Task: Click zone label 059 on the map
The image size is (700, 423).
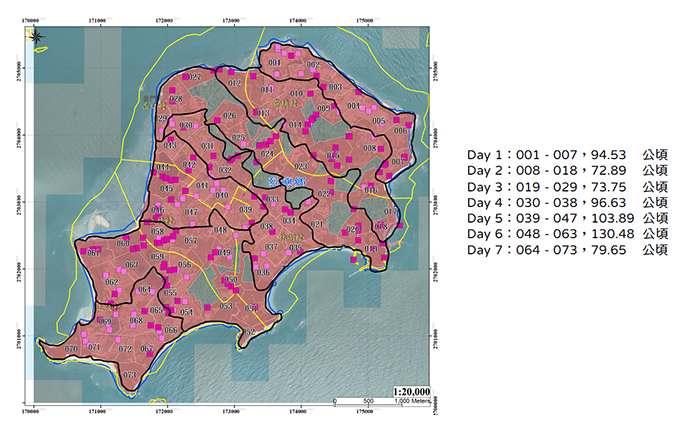Action: (x=157, y=257)
